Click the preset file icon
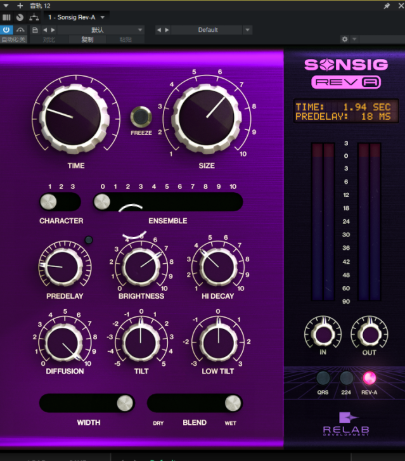This screenshot has height=461, width=405. (x=35, y=30)
